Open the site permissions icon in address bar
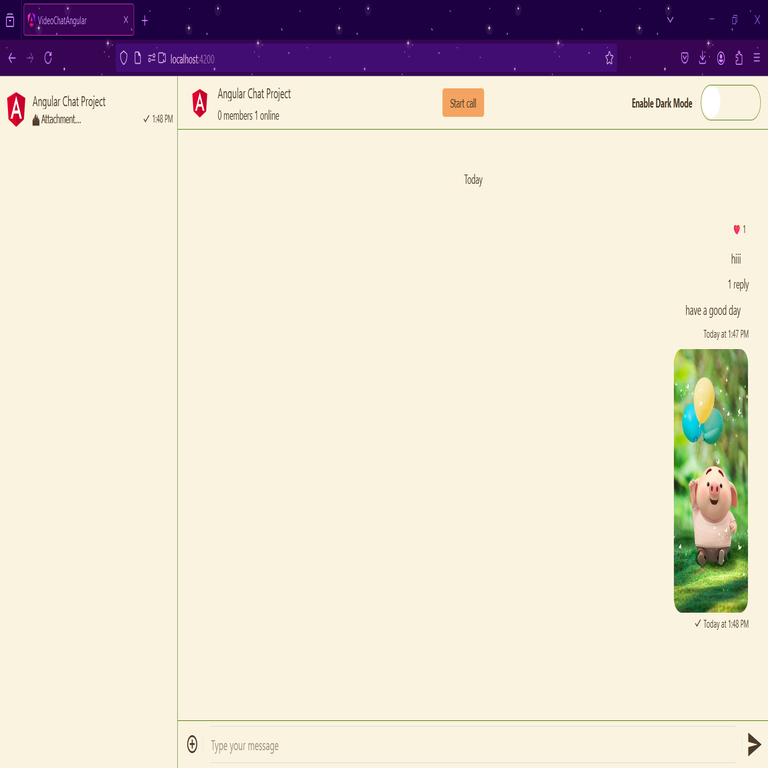This screenshot has width=768, height=768. pyautogui.click(x=151, y=58)
